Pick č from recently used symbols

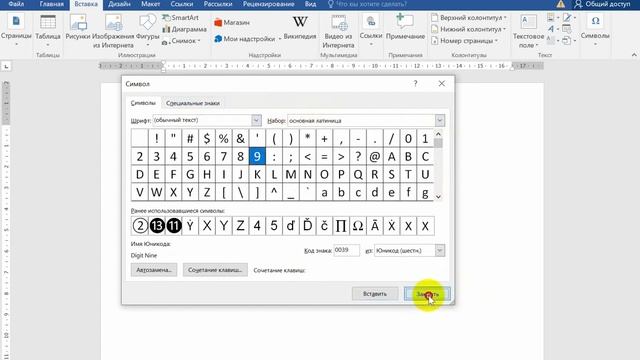click(x=324, y=226)
